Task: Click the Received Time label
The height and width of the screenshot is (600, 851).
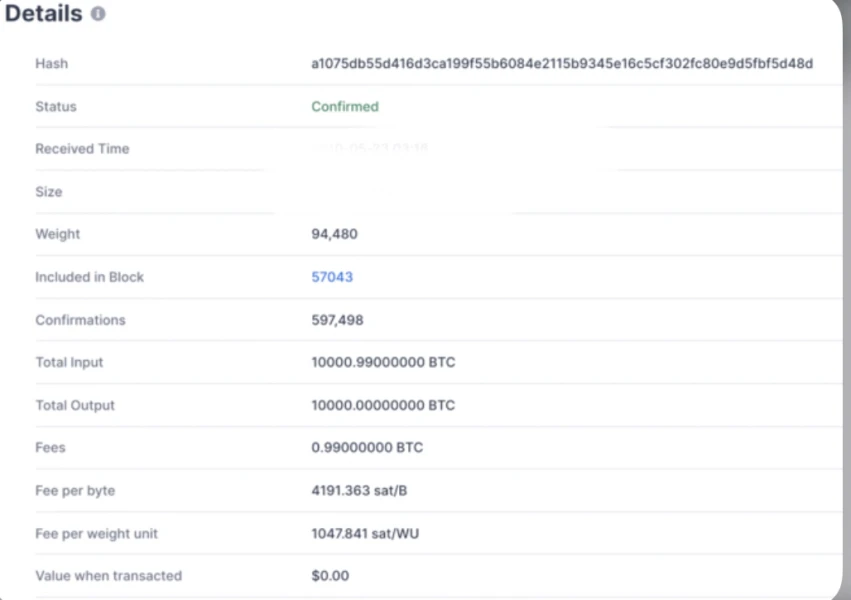Action: click(x=82, y=149)
